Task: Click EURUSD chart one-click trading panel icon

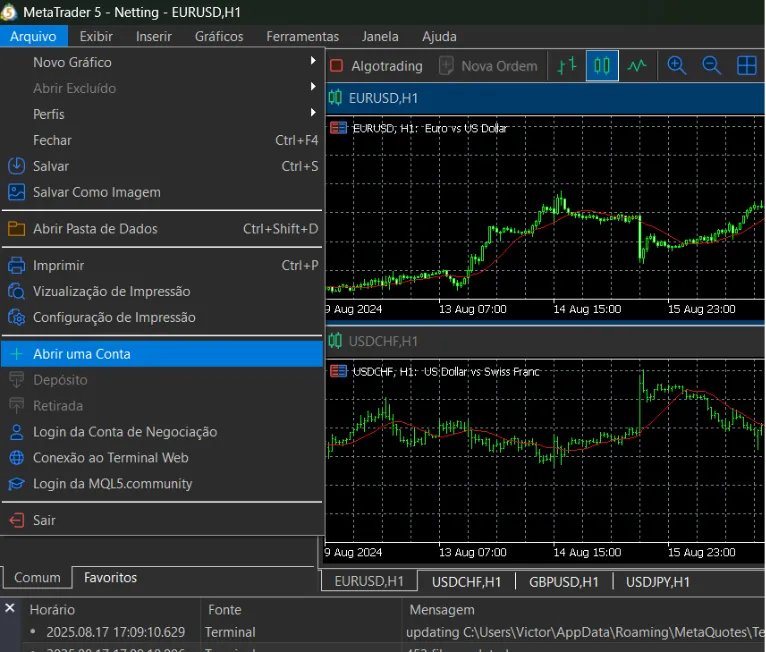Action: [x=338, y=128]
